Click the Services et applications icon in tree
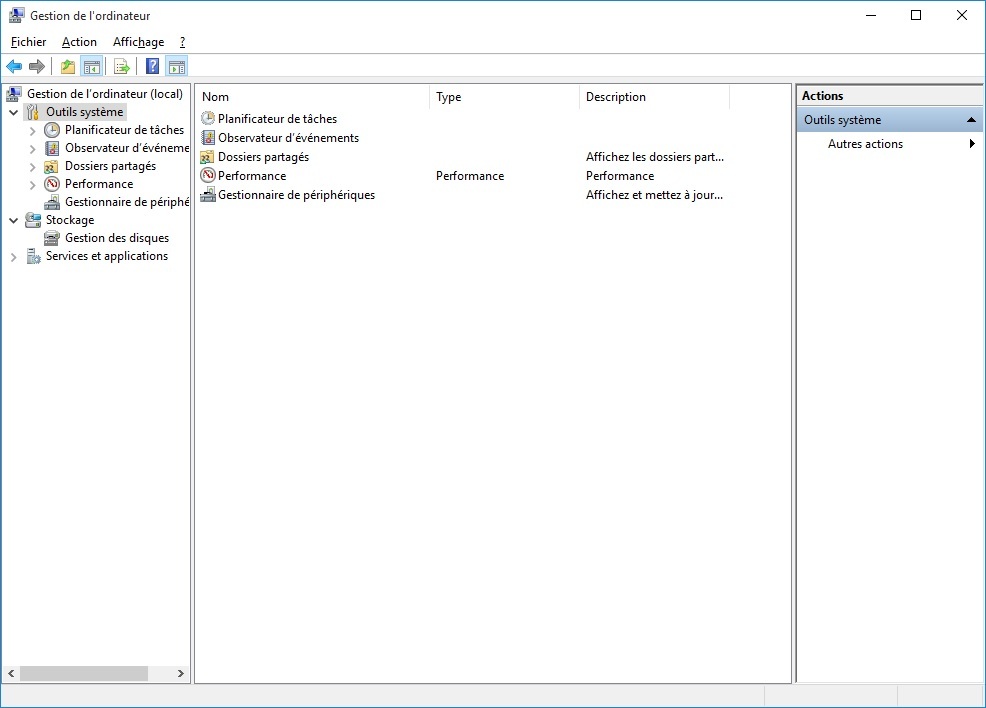Viewport: 986px width, 708px height. point(33,257)
